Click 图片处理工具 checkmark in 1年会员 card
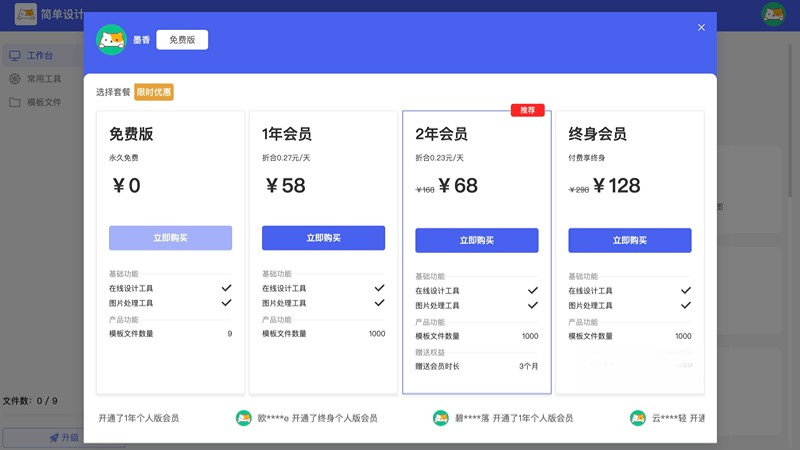The image size is (800, 450). (379, 303)
